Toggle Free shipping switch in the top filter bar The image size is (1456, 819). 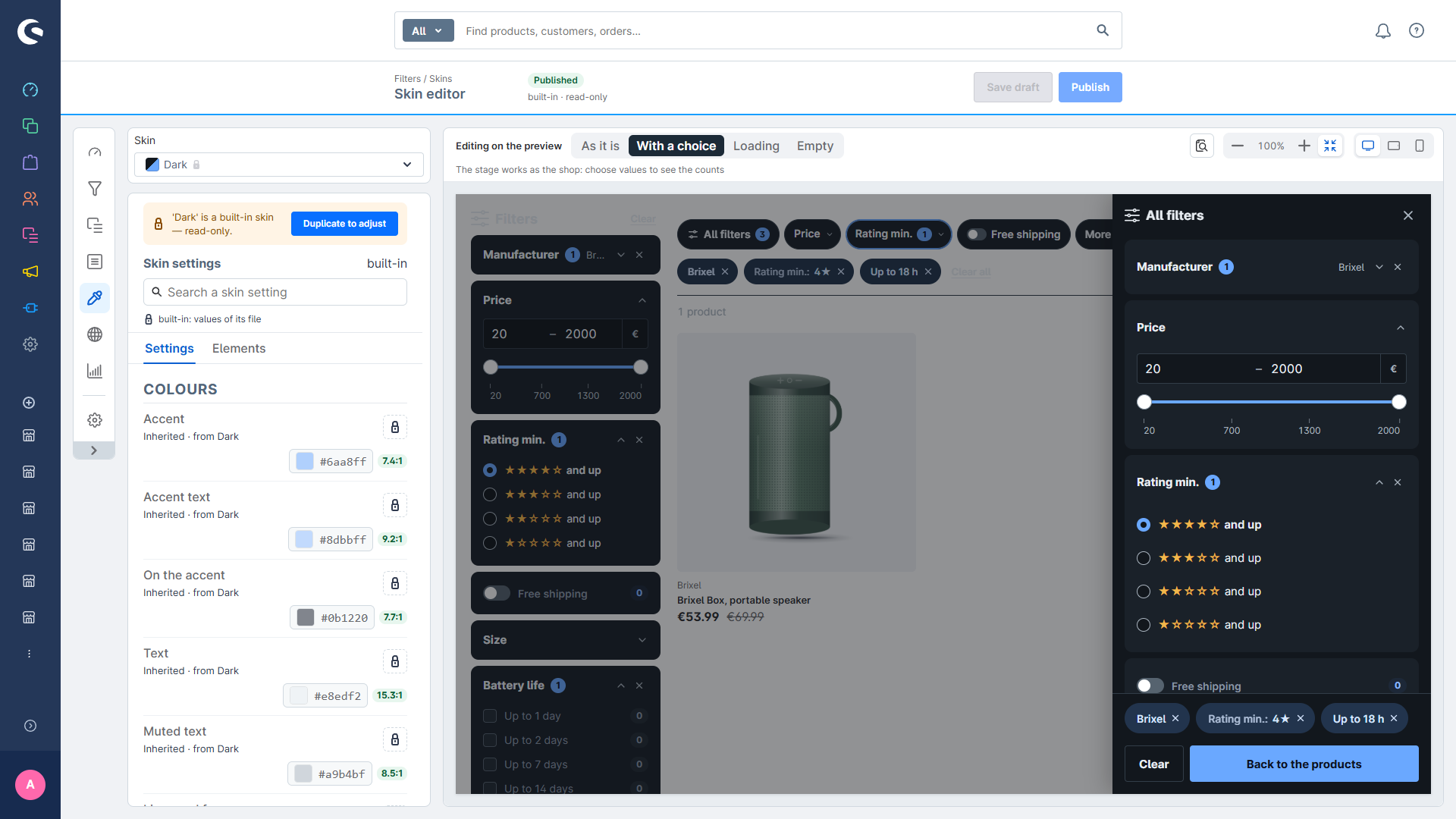[977, 234]
